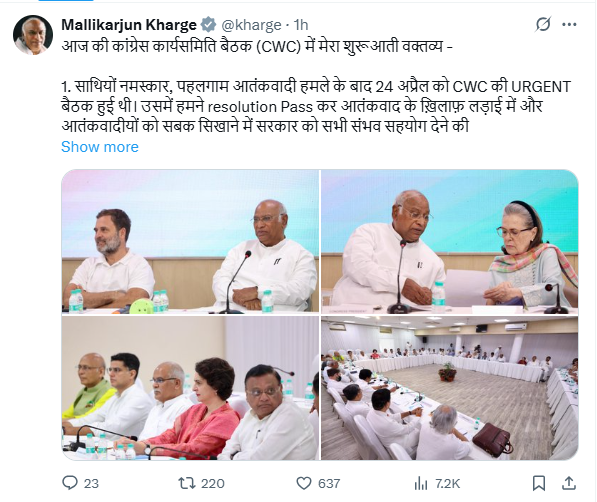
Task: Click the @kharge handle
Action: coord(251,25)
